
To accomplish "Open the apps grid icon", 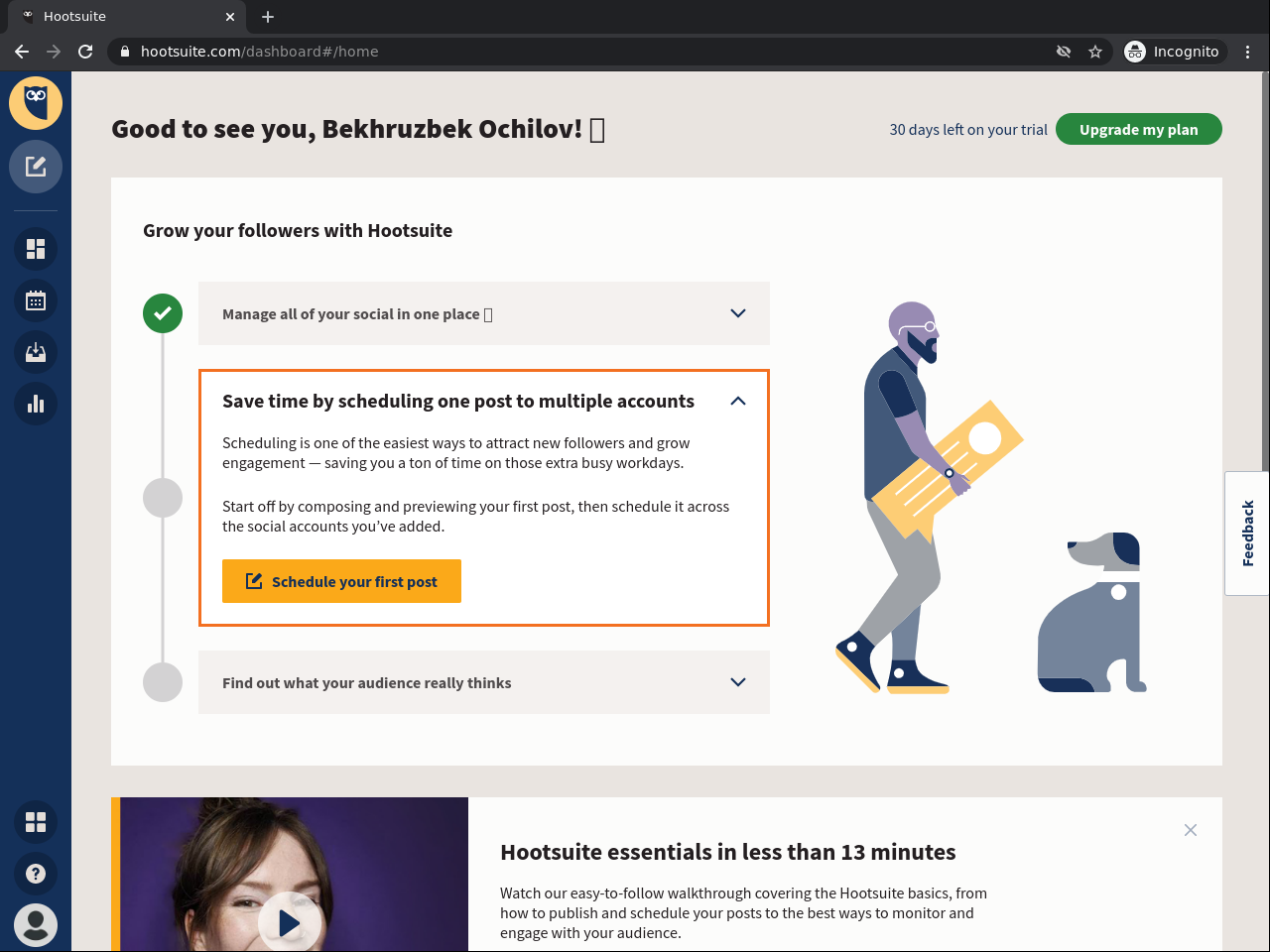I will click(x=36, y=822).
